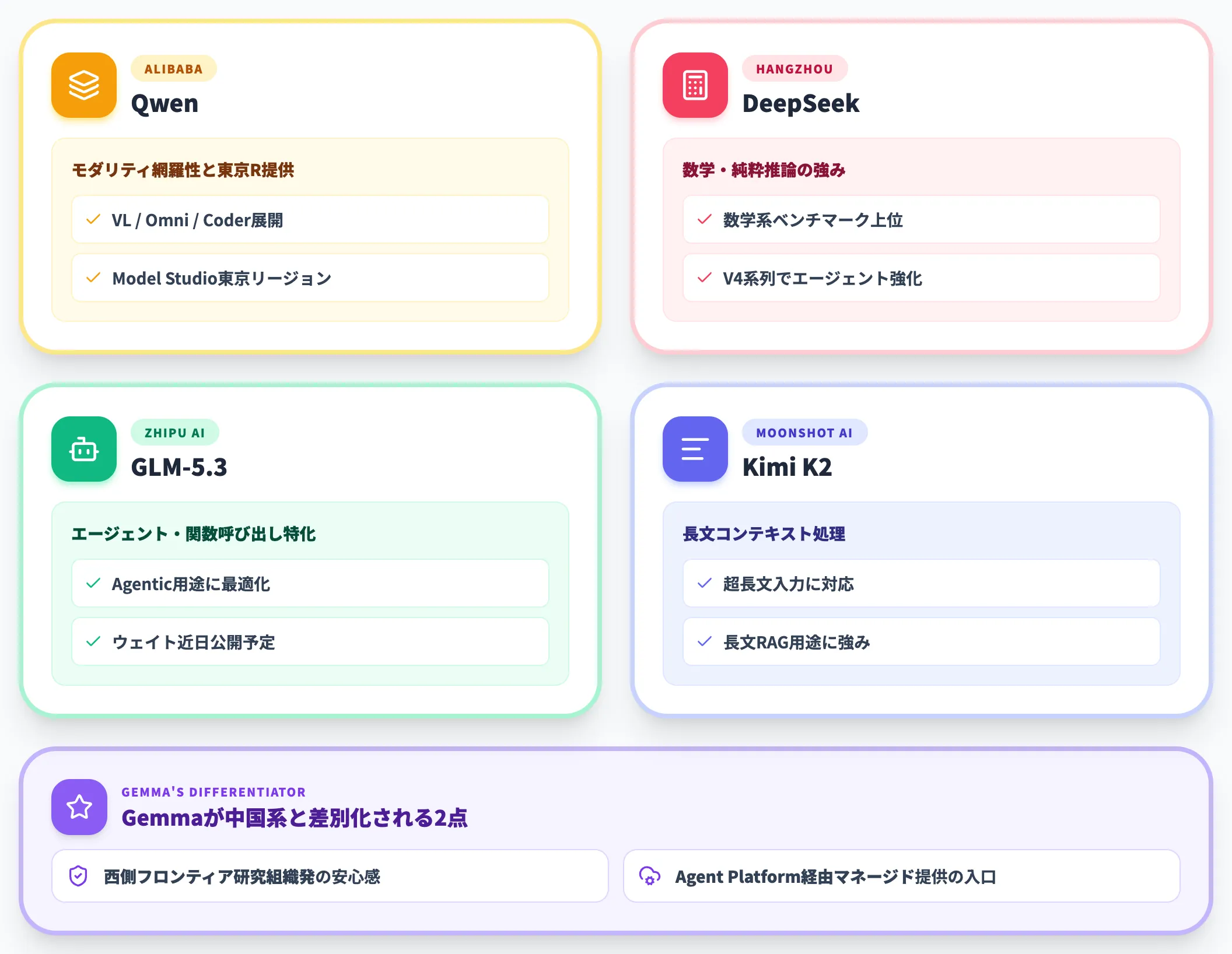Click the ZHIPU AI badge

coord(175,433)
